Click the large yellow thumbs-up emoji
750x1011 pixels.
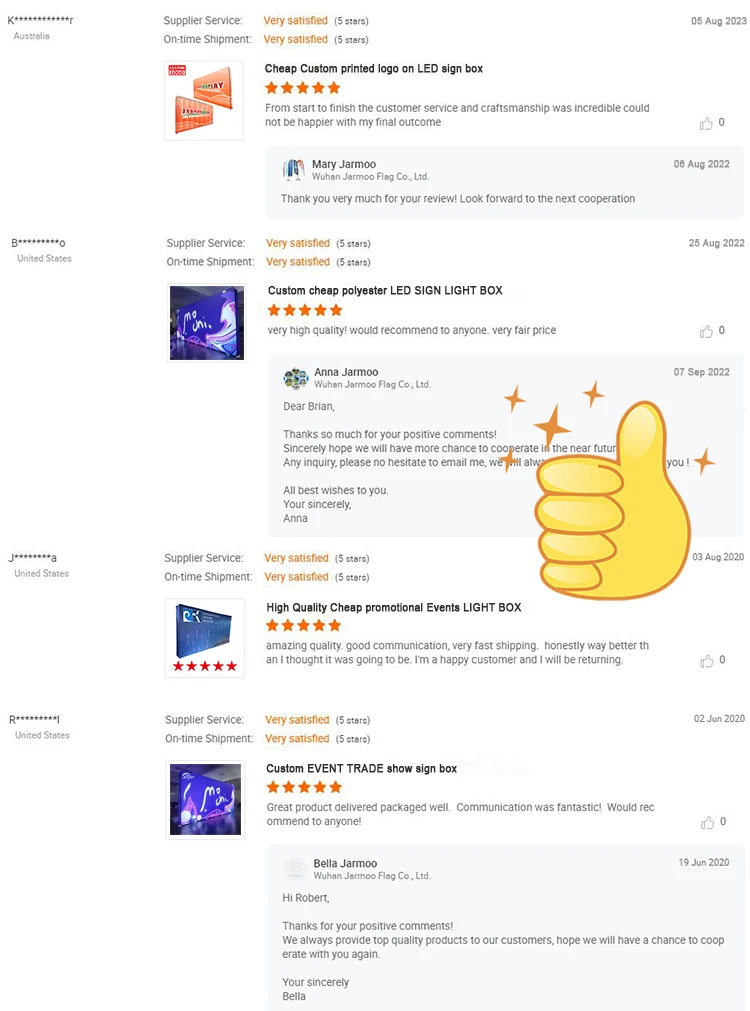click(611, 500)
